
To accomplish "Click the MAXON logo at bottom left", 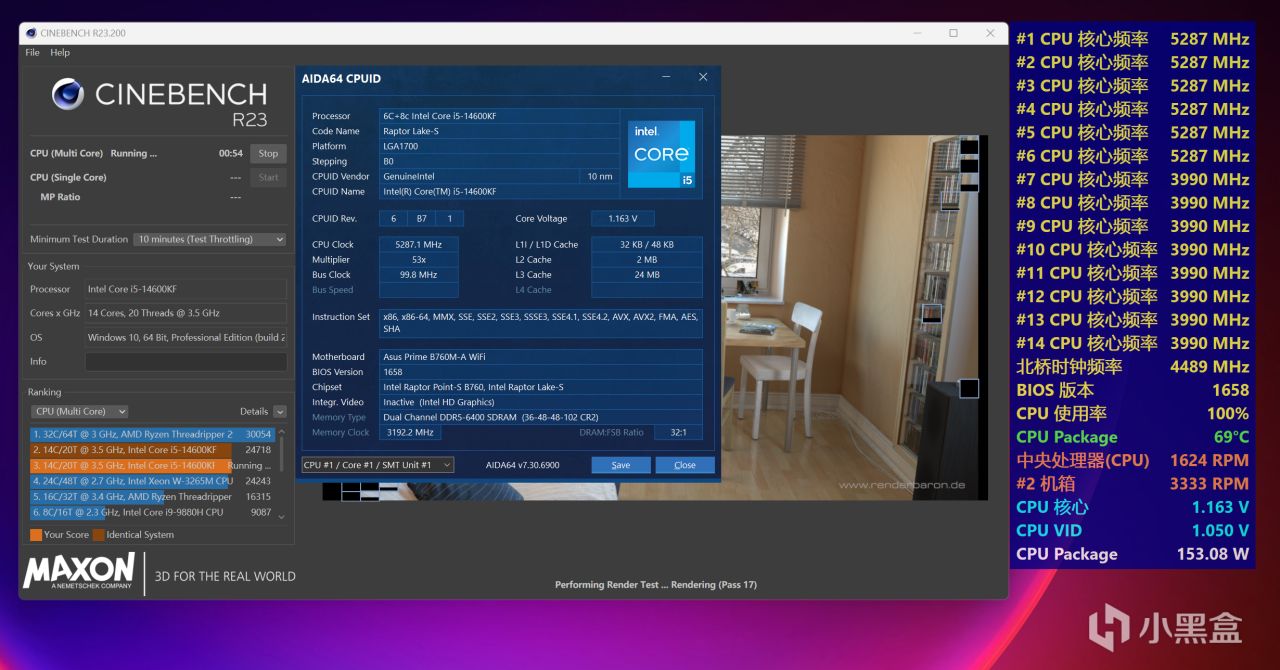I will [78, 573].
